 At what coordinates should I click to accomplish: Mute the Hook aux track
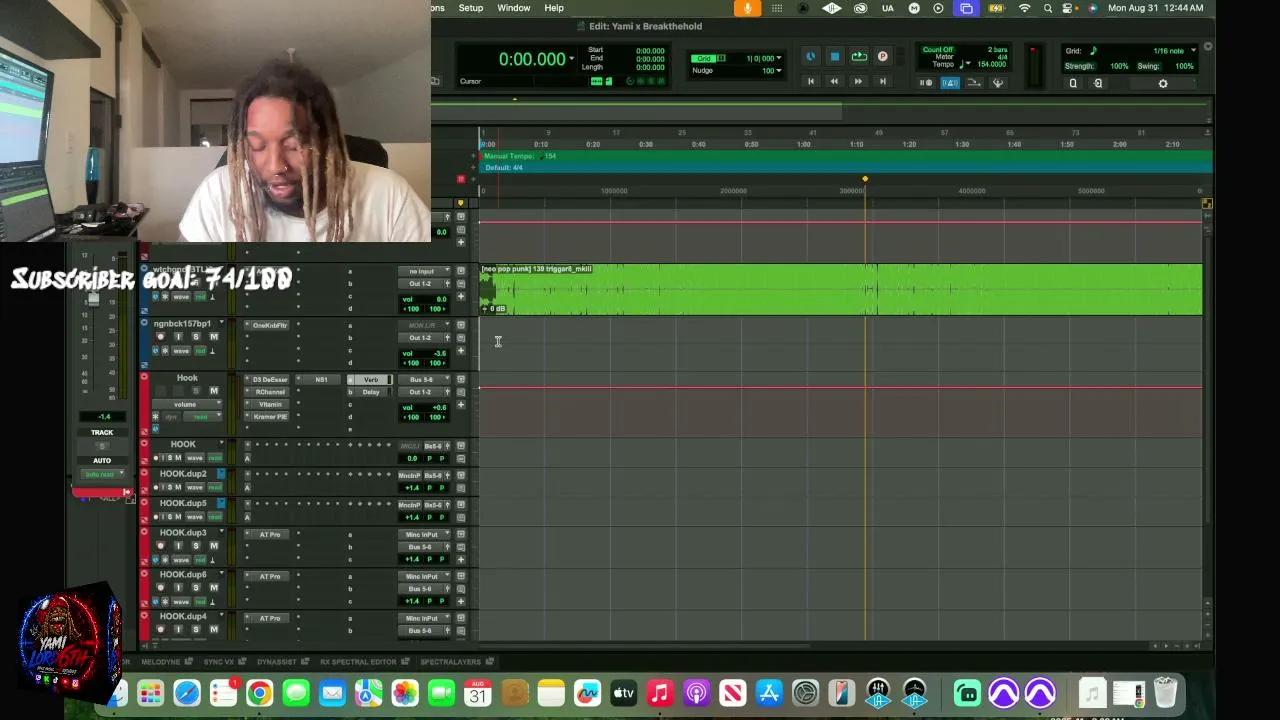pyautogui.click(x=213, y=391)
